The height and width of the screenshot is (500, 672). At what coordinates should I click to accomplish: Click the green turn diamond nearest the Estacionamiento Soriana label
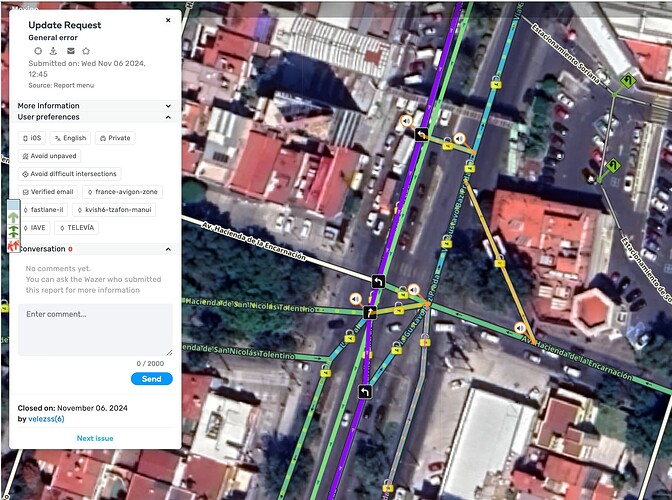pos(627,80)
